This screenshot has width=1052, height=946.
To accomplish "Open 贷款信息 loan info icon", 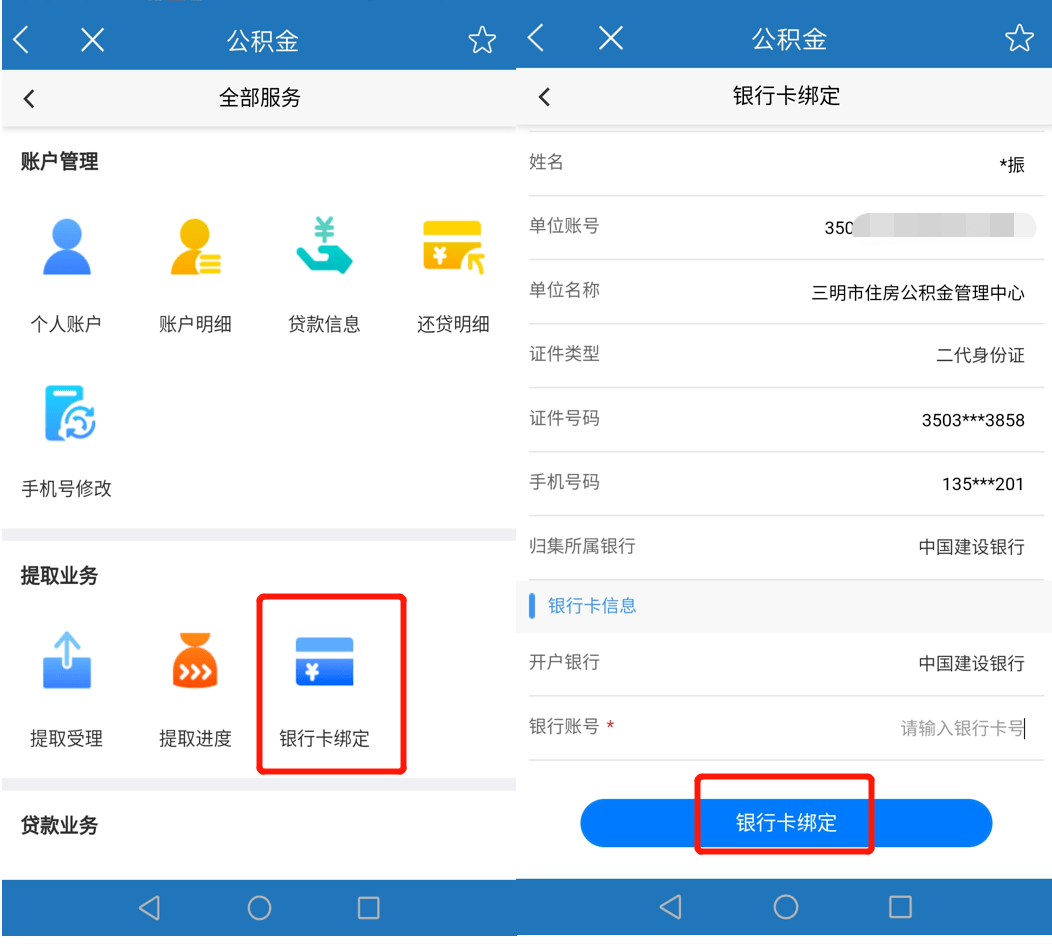I will pyautogui.click(x=324, y=245).
